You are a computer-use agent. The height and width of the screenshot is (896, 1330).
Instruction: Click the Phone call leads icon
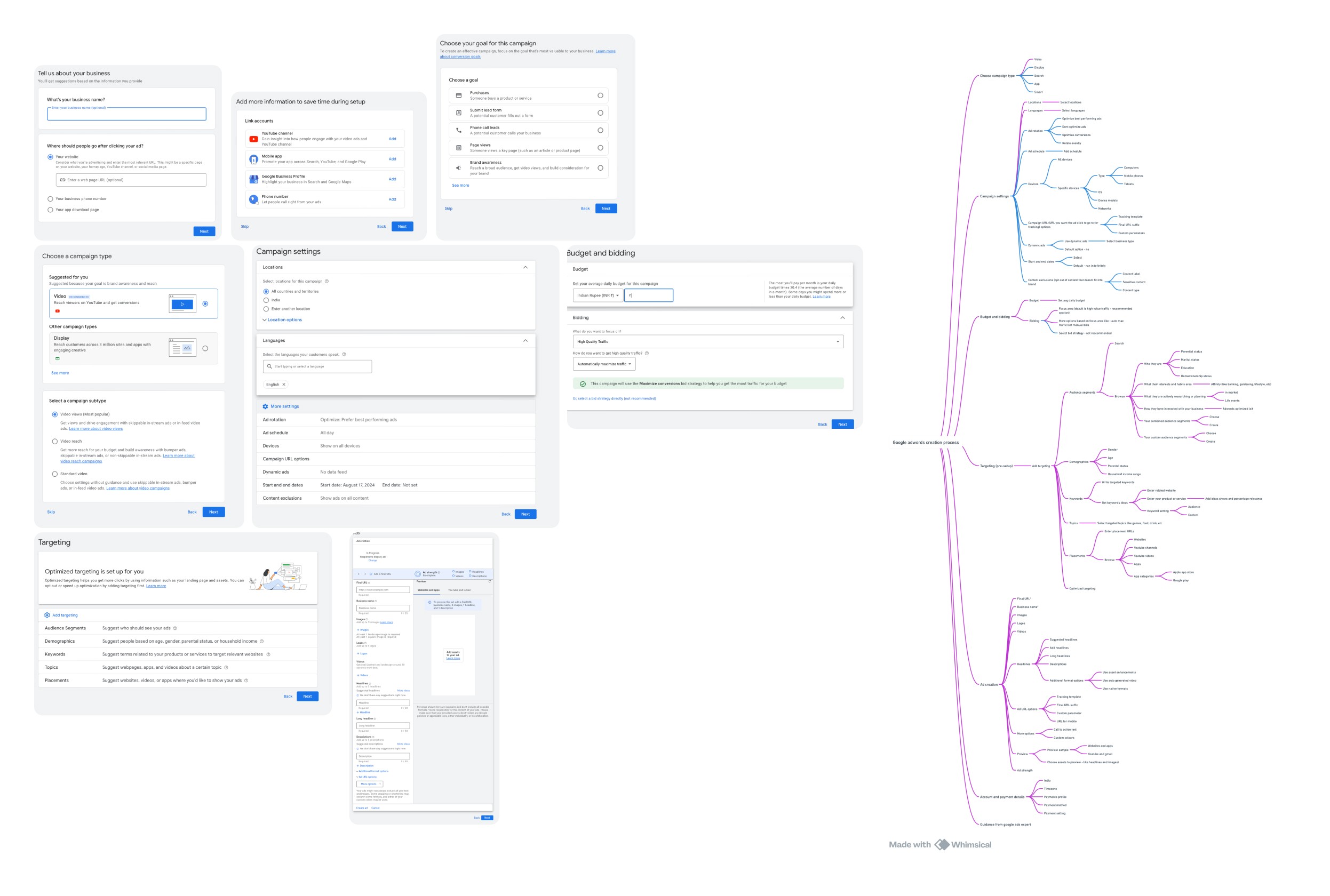(458, 130)
